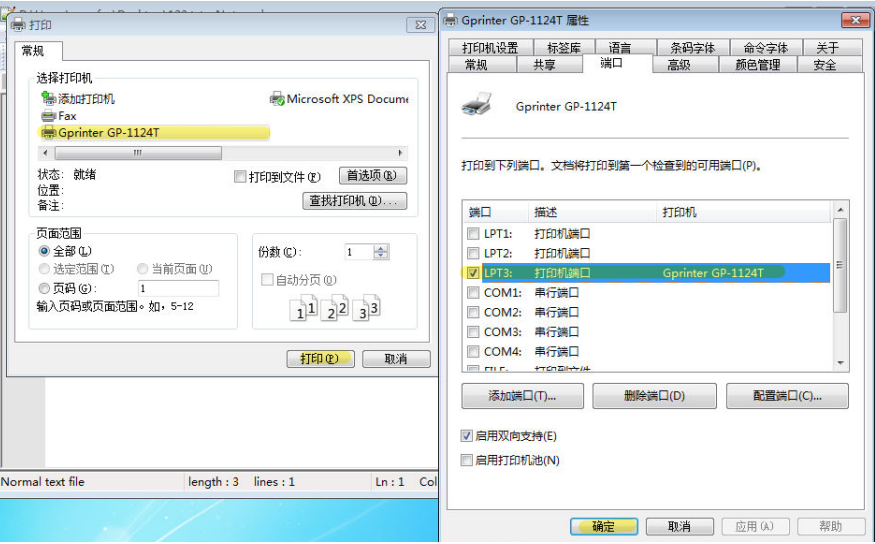
Task: Enable printer pooling 启用打印机池 checkbox
Action: (x=467, y=460)
